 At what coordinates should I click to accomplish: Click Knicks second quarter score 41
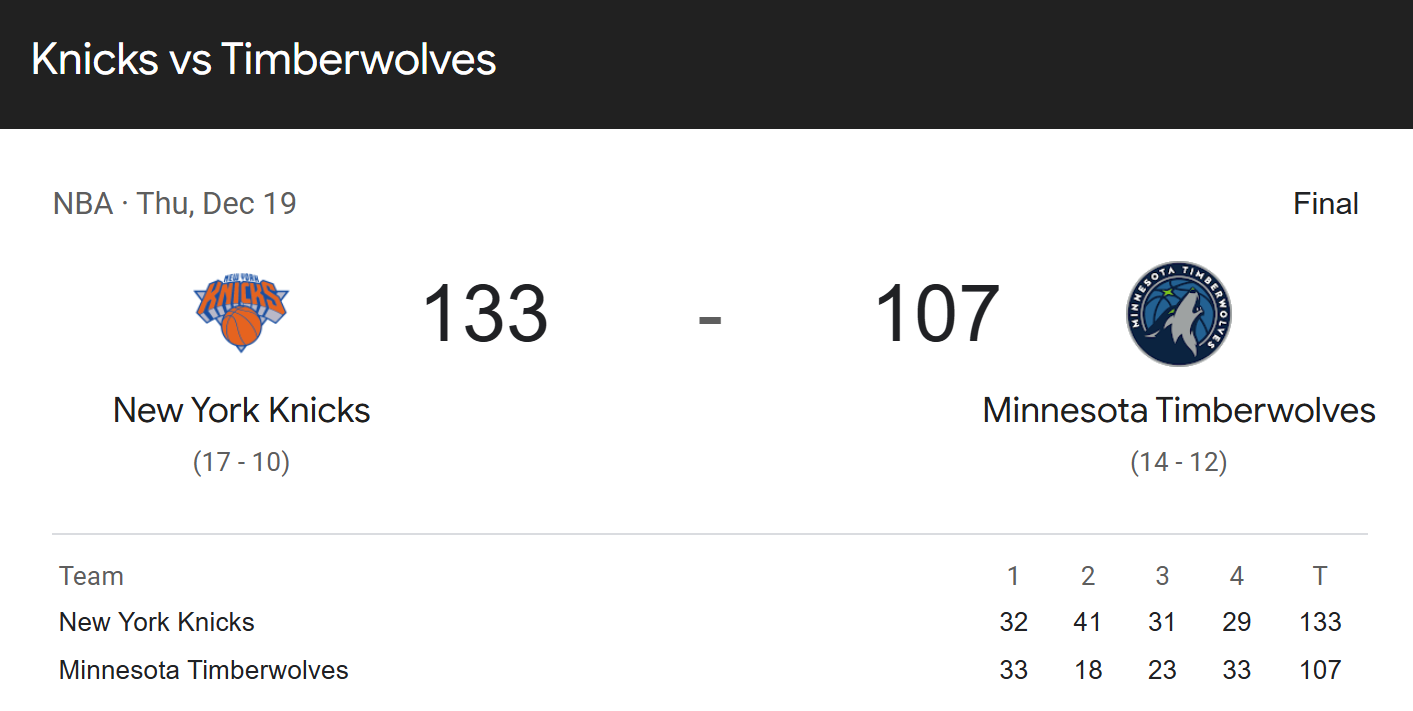tap(1087, 622)
